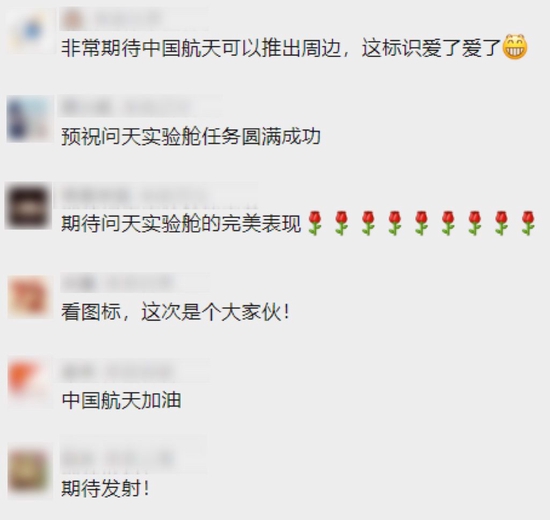Click the fifth rose emoji in the row

[421, 223]
